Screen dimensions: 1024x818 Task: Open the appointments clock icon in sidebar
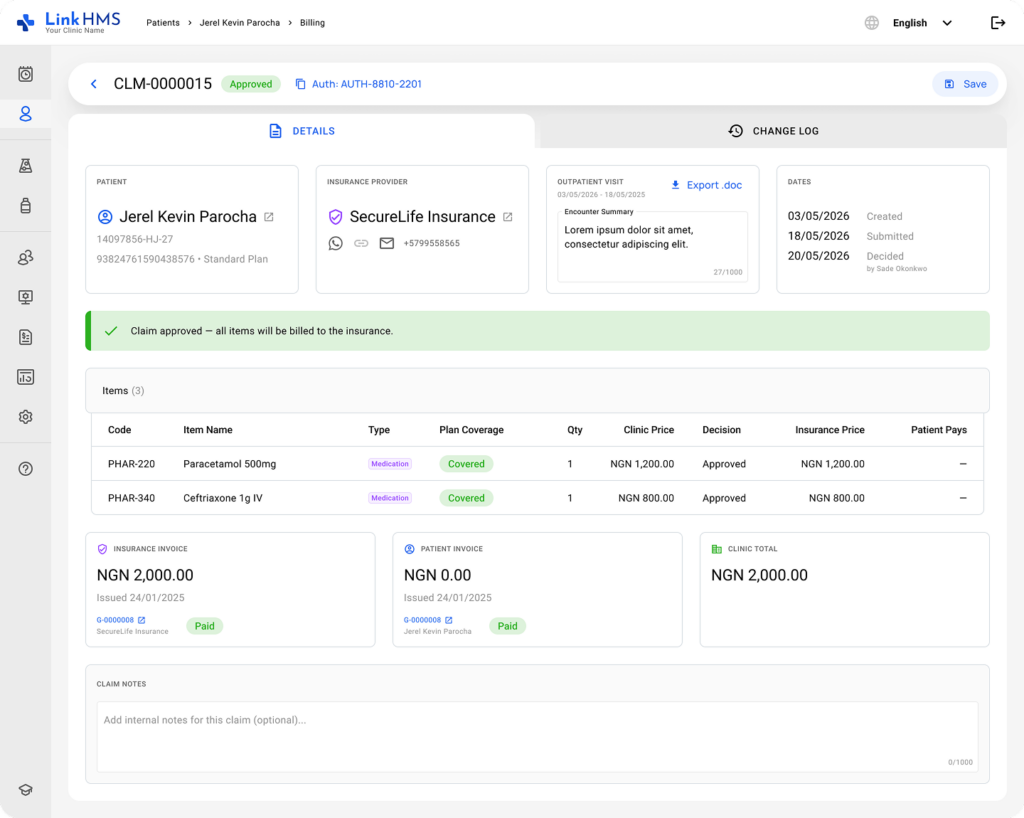25,74
